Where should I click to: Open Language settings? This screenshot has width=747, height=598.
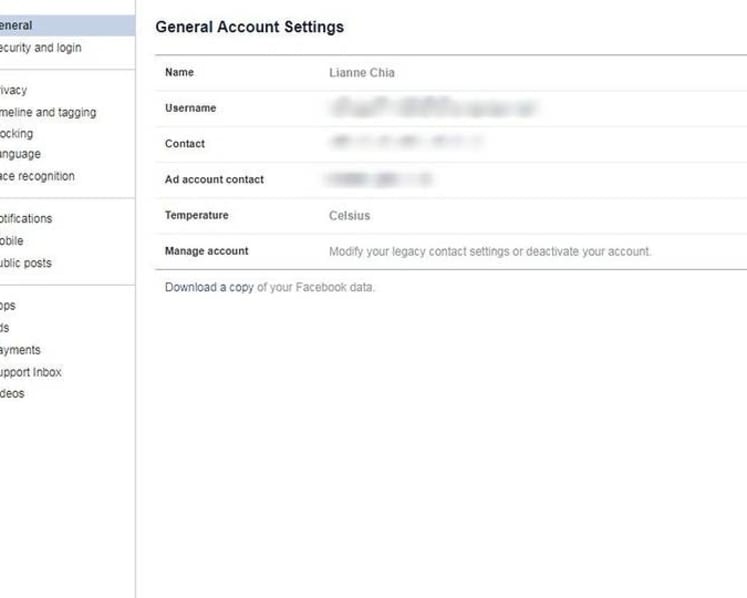coord(20,154)
